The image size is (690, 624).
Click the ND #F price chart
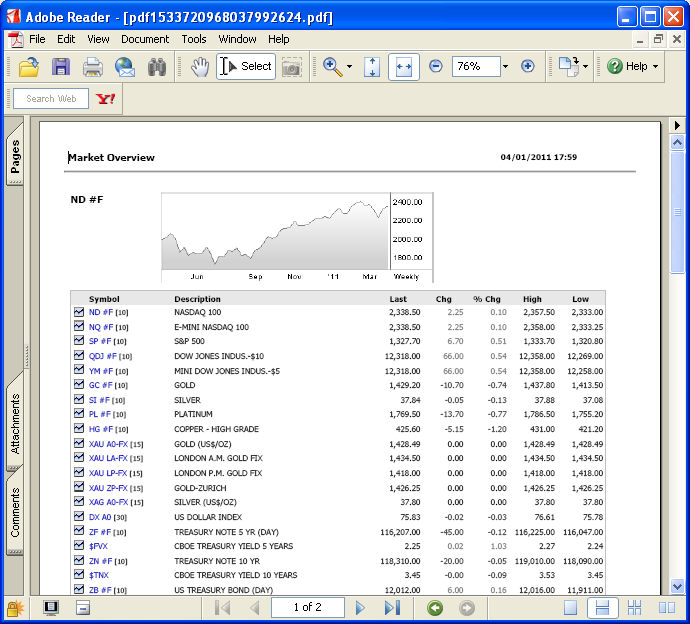pos(297,237)
